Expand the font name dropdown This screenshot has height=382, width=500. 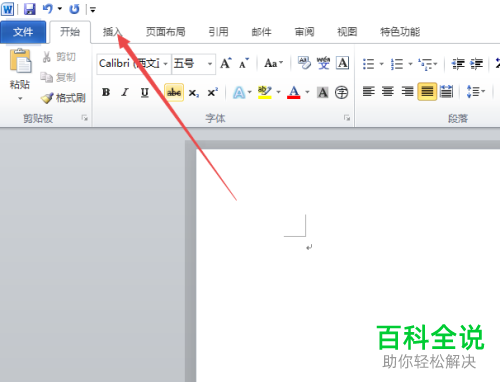[165, 64]
